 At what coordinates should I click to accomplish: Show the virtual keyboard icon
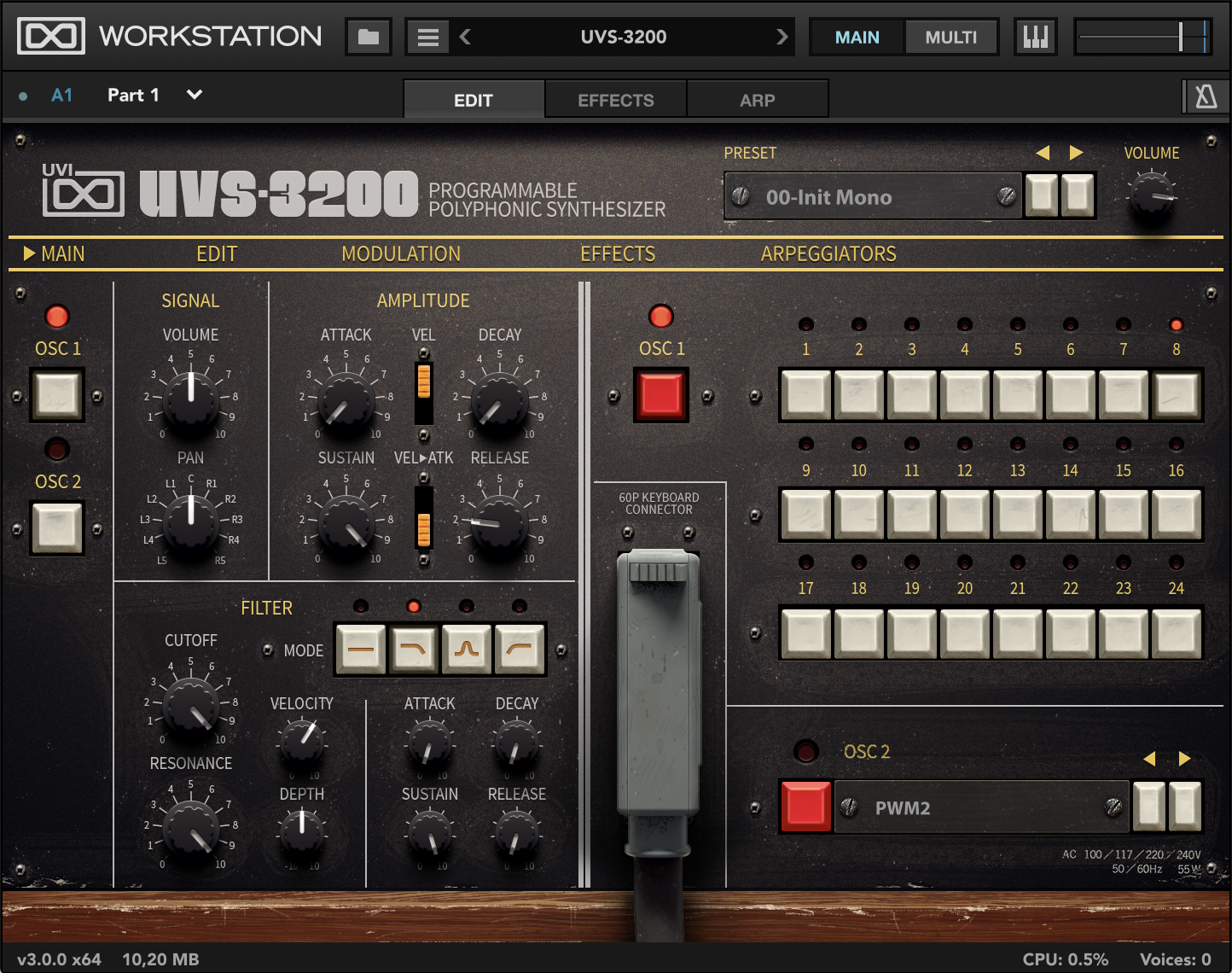coord(1036,37)
